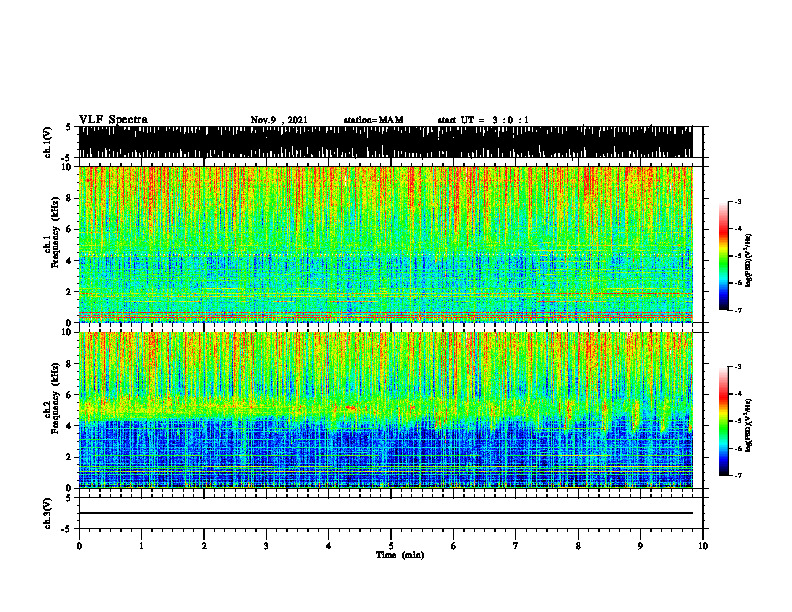Viewport: 792px width, 612px height.
Task: Click the "2" kHz tick on ch.2 axis
Action: 70,457
